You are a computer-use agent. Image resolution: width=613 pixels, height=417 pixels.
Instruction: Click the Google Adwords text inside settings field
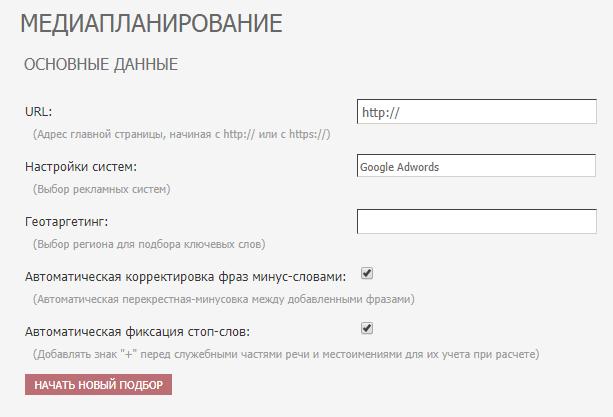tap(400, 167)
